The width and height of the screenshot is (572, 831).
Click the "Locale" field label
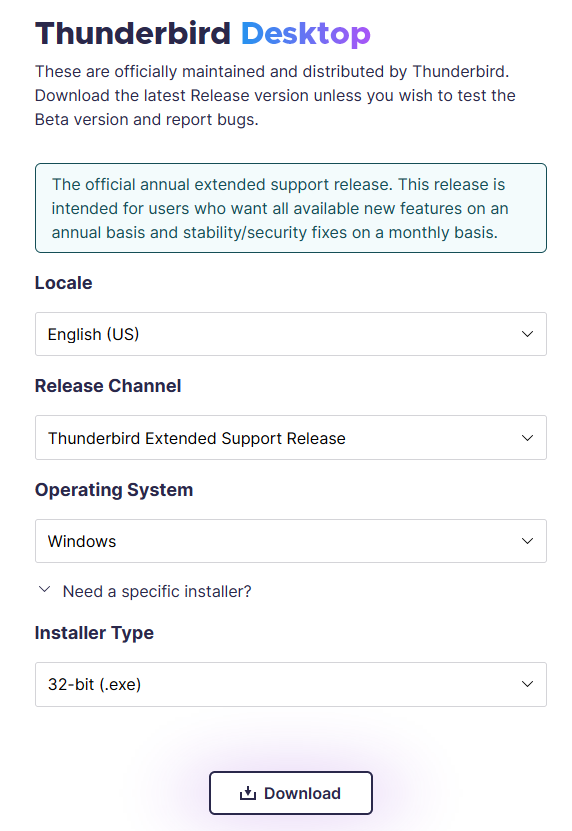[x=64, y=283]
